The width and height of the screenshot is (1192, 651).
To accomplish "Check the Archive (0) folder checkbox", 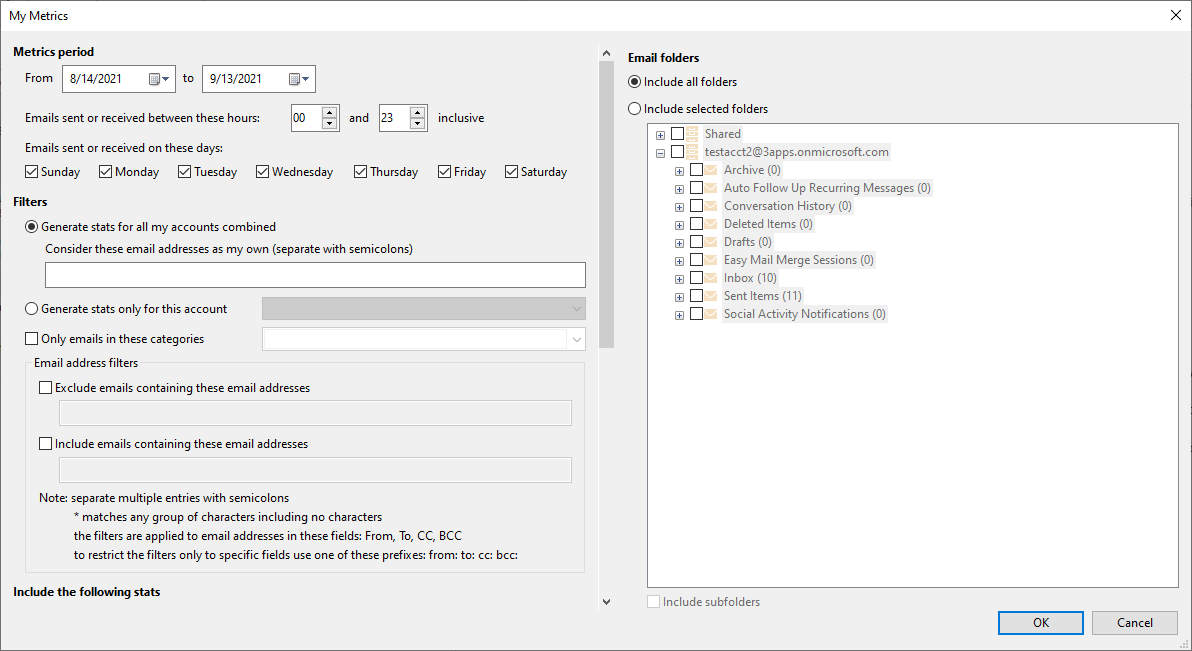I will click(696, 170).
